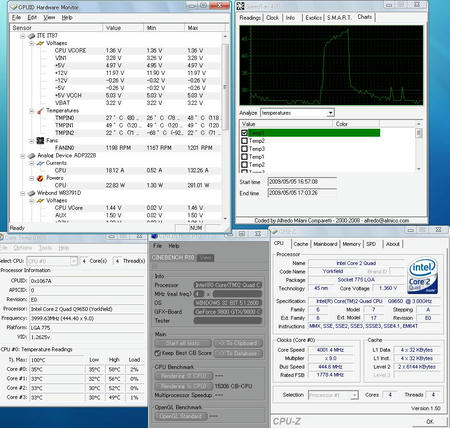This screenshot has height=428, width=450.
Task: Click the SpeedFan title bar icon
Action: point(241,6)
